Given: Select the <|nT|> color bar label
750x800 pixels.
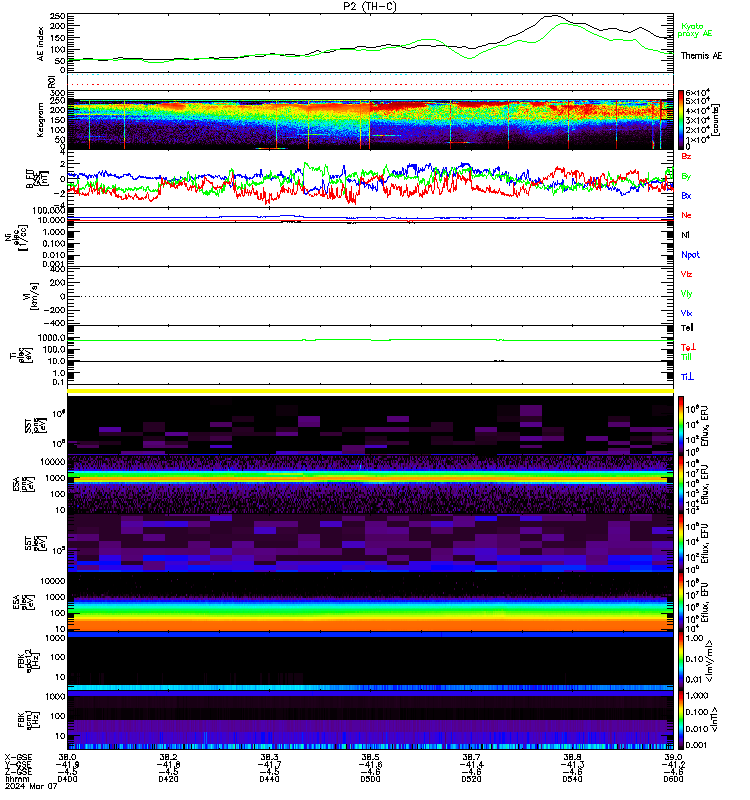Looking at the screenshot, I should 714,719.
